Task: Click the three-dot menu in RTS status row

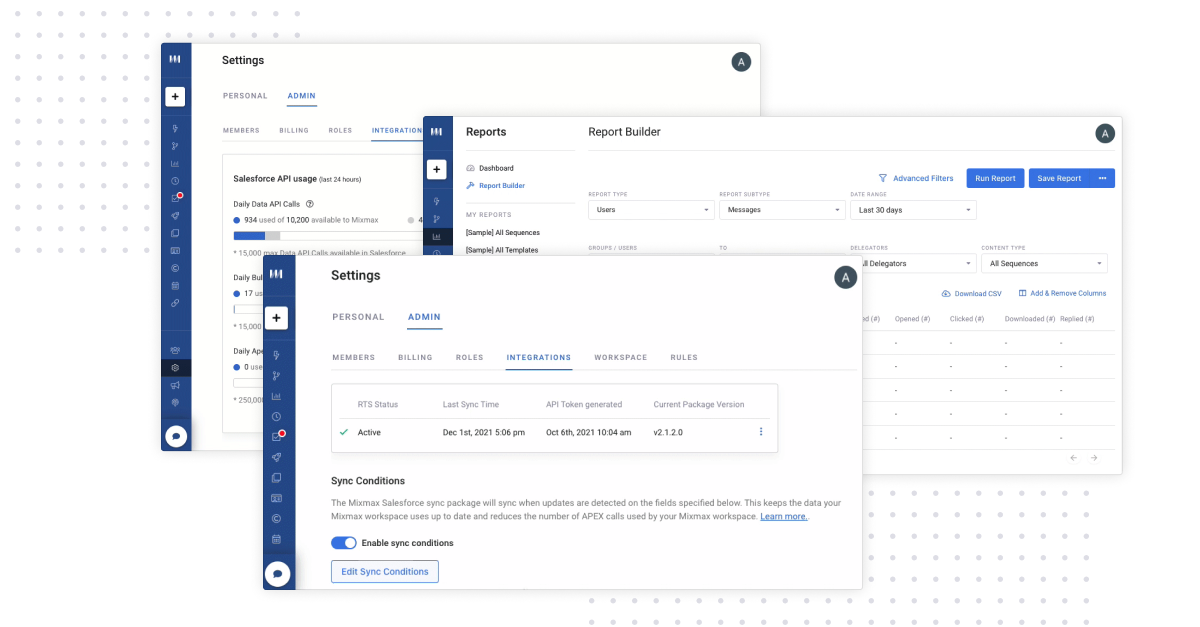Action: click(x=761, y=432)
